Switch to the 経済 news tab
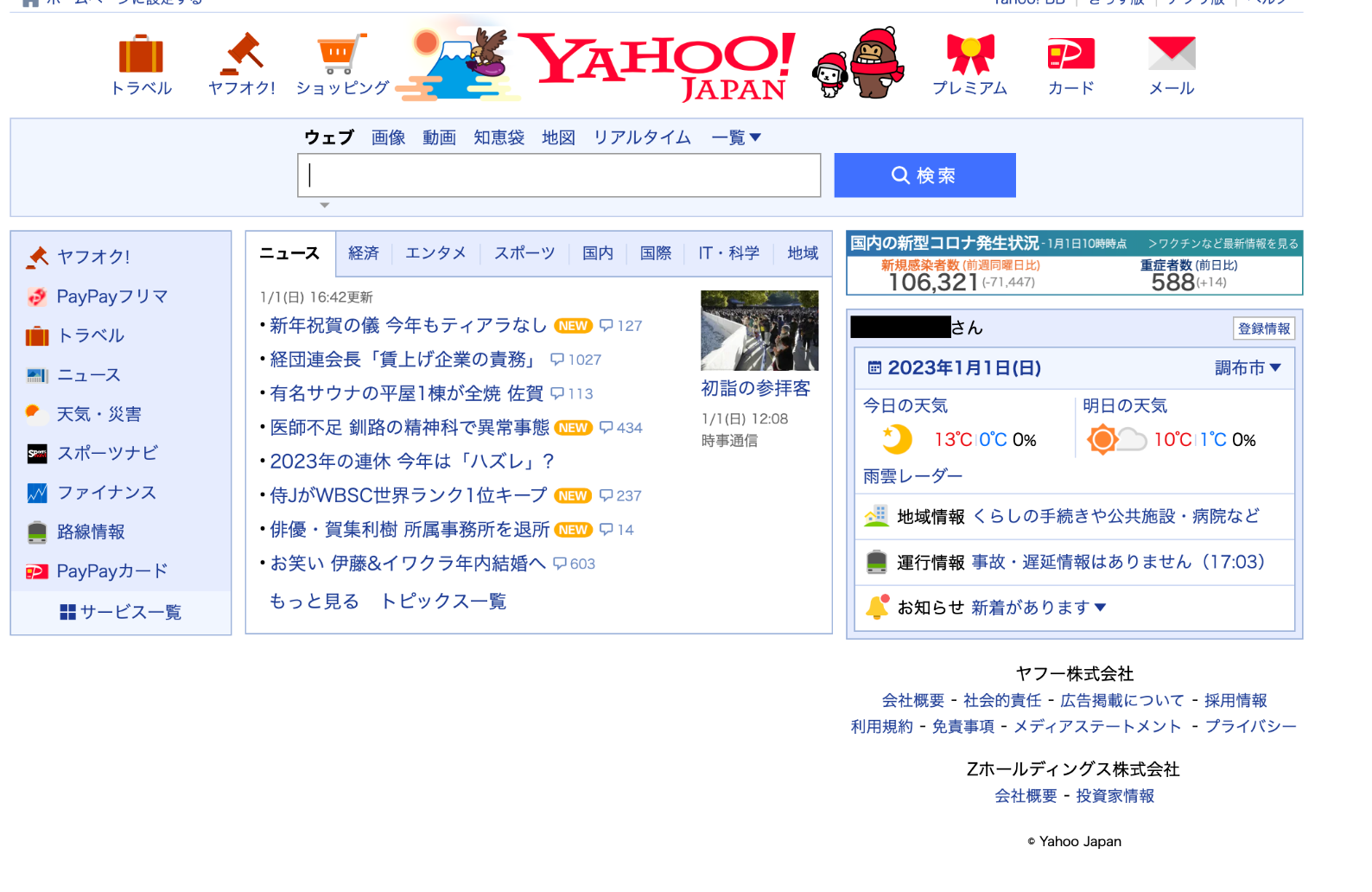Image resolution: width=1372 pixels, height=892 pixels. pyautogui.click(x=363, y=253)
